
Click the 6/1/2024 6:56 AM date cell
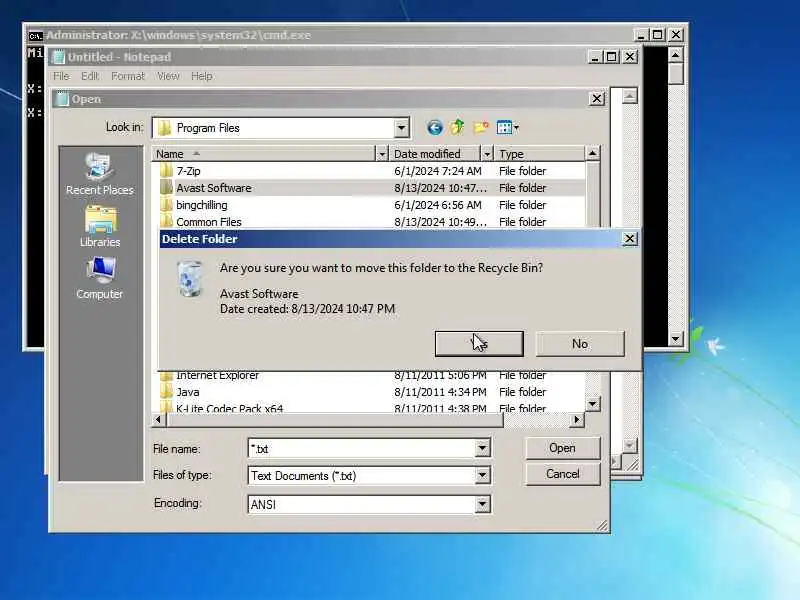(x=438, y=205)
